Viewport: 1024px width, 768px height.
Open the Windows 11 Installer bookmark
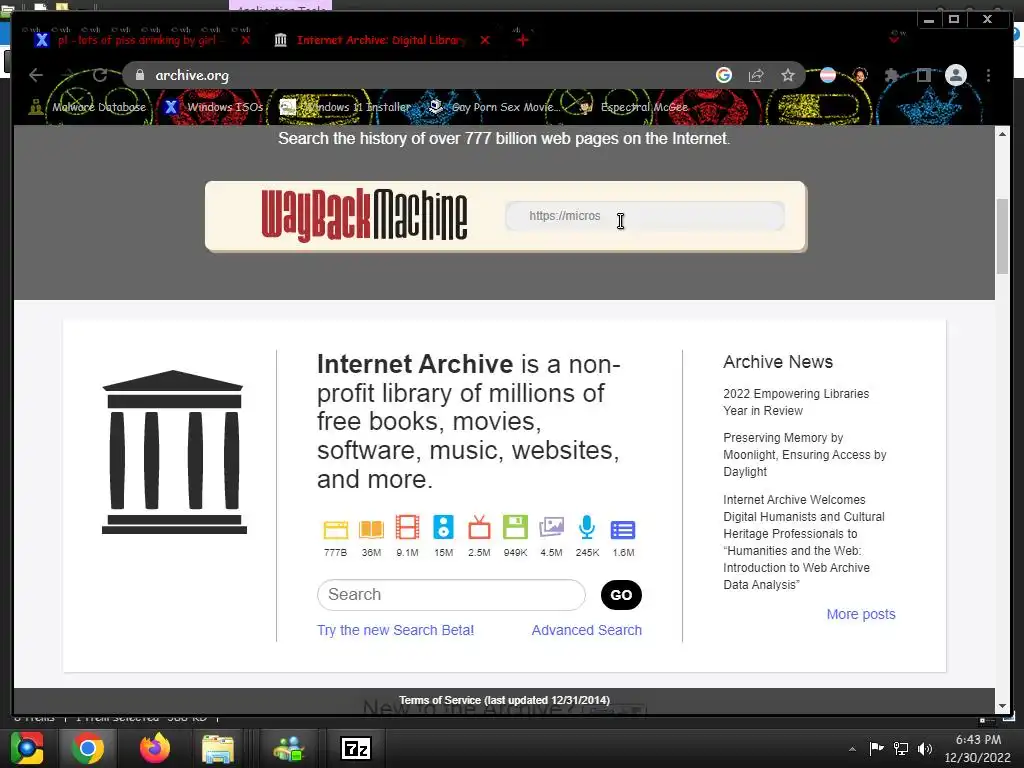tap(346, 106)
